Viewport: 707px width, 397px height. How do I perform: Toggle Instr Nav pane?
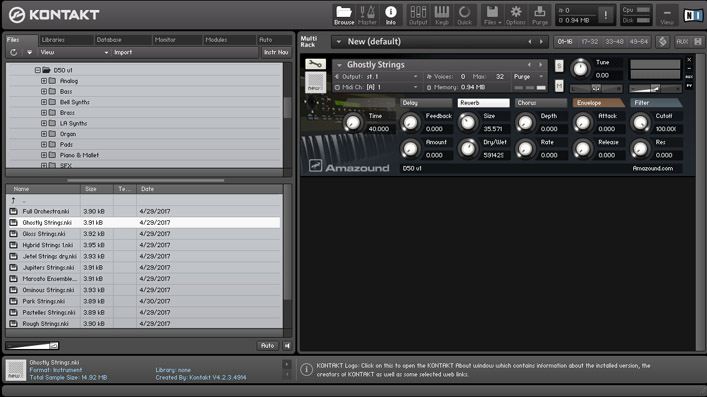point(276,52)
